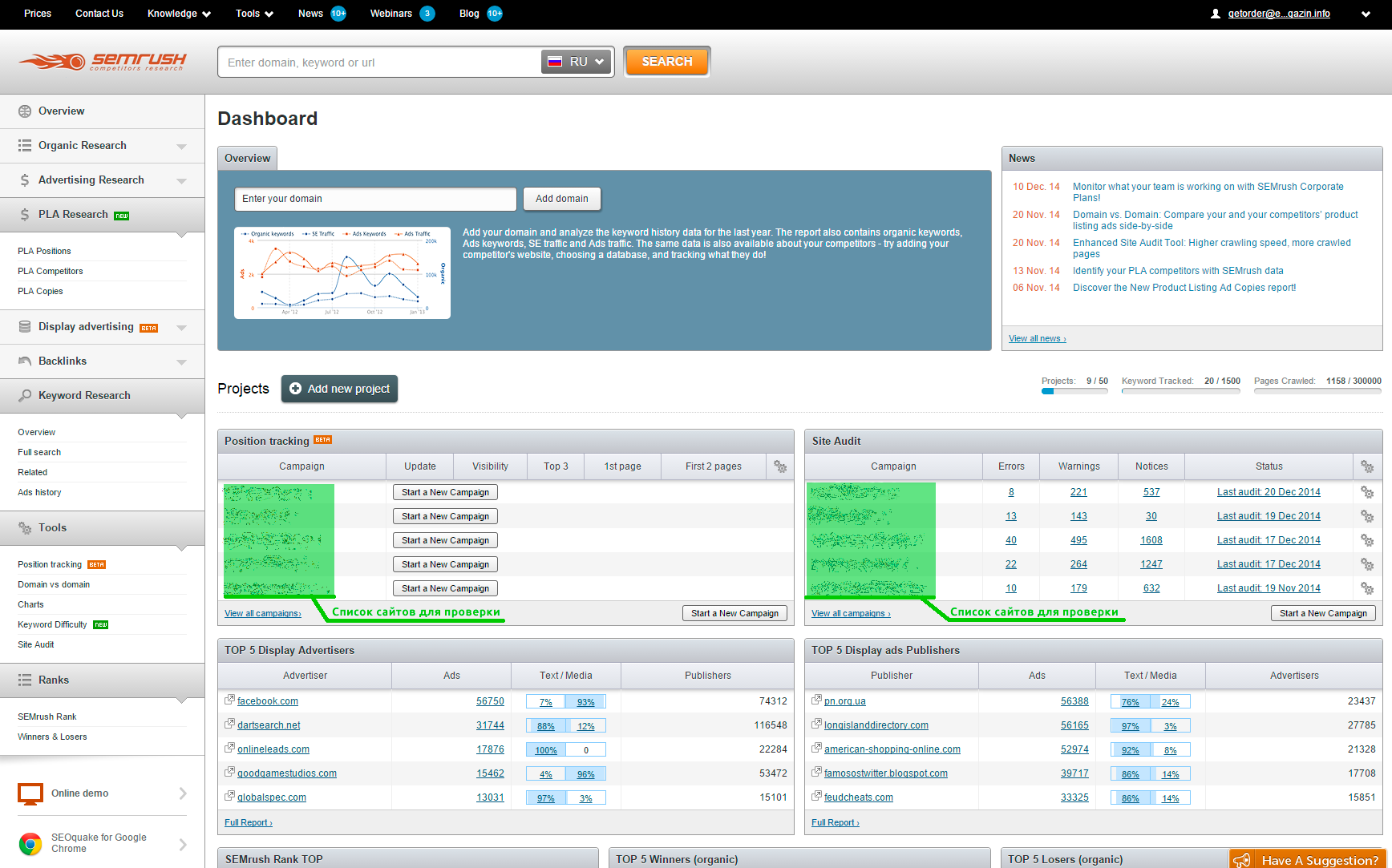Click View all campaigns in Position tracking

(263, 613)
